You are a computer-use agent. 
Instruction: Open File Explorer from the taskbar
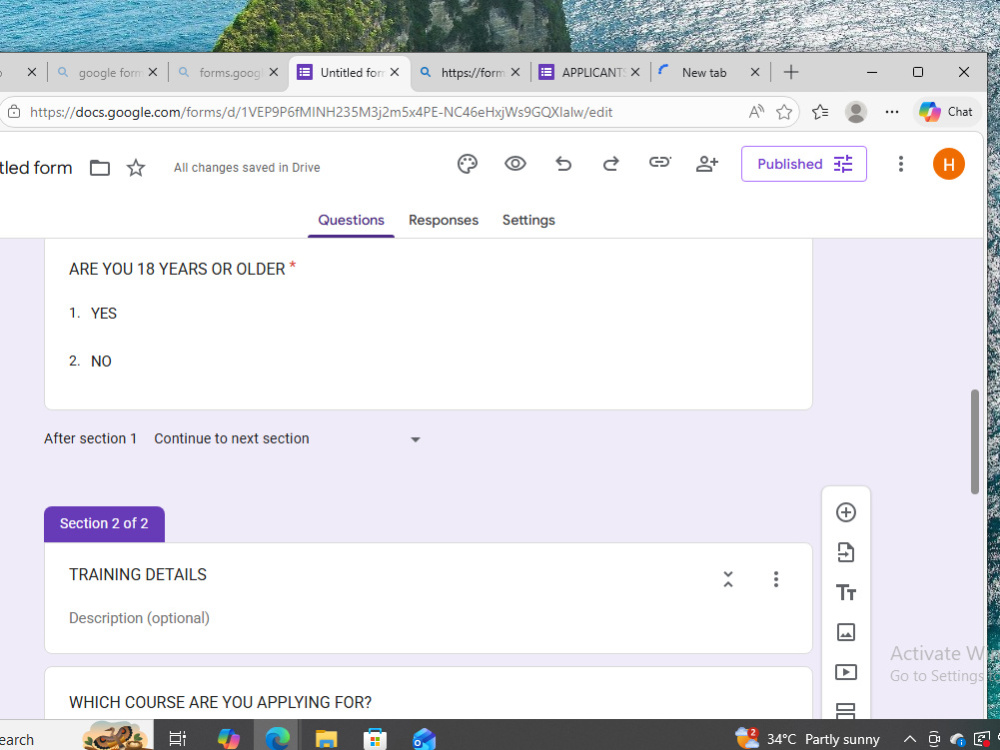pyautogui.click(x=326, y=739)
